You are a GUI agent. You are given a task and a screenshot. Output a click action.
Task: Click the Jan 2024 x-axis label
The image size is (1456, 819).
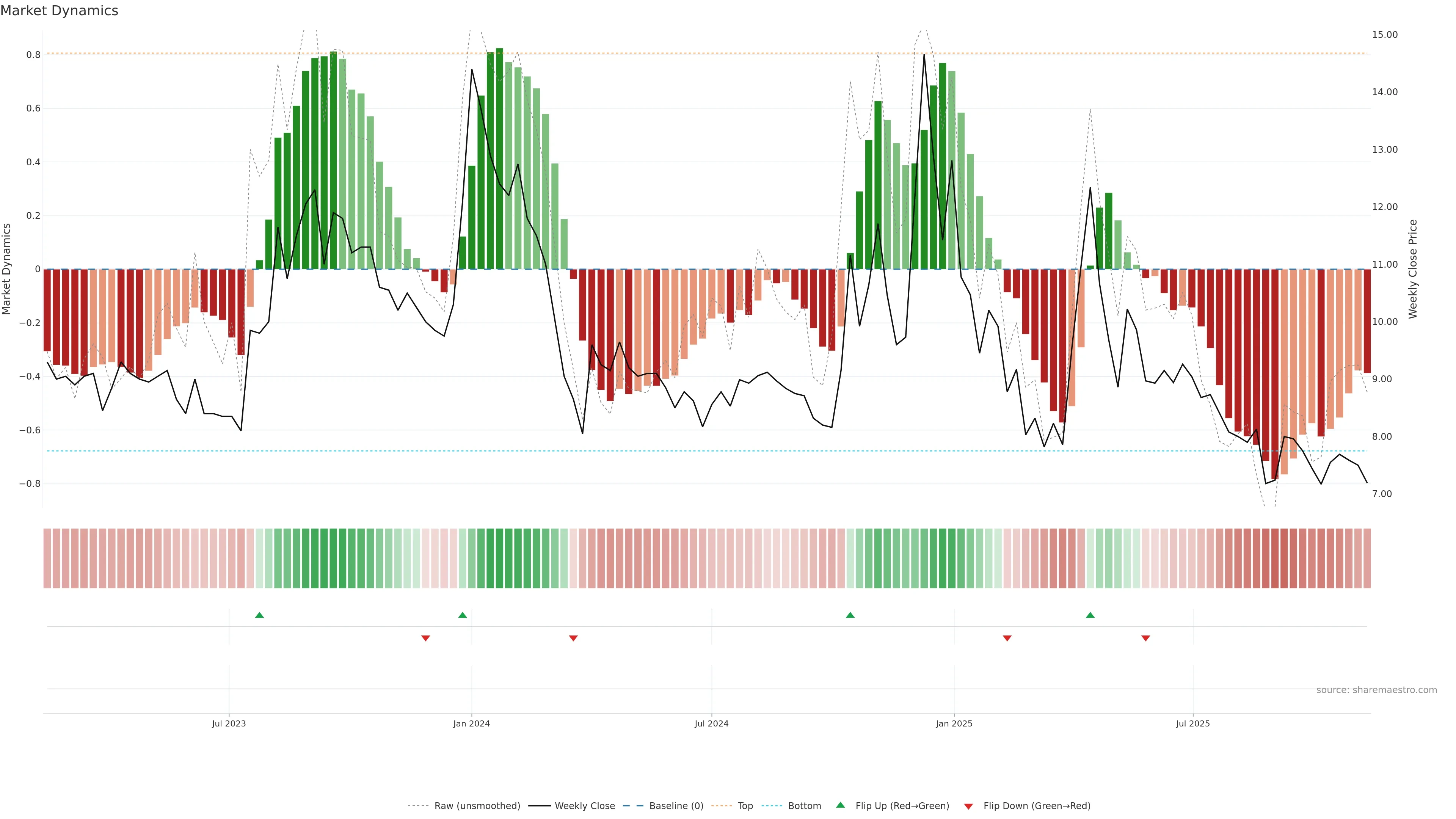[x=471, y=723]
